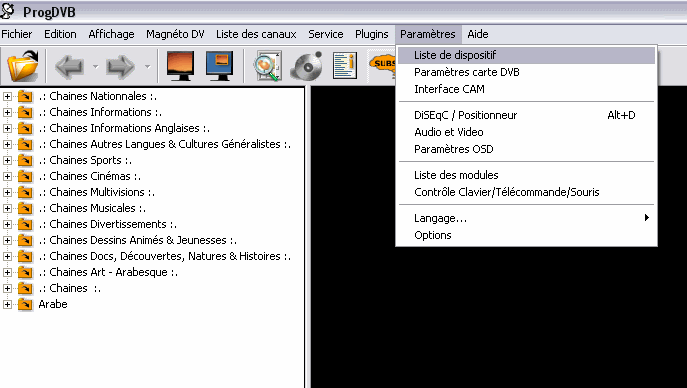Click folder icon of Chaines Nationales
This screenshot has height=388, width=687.
25,96
